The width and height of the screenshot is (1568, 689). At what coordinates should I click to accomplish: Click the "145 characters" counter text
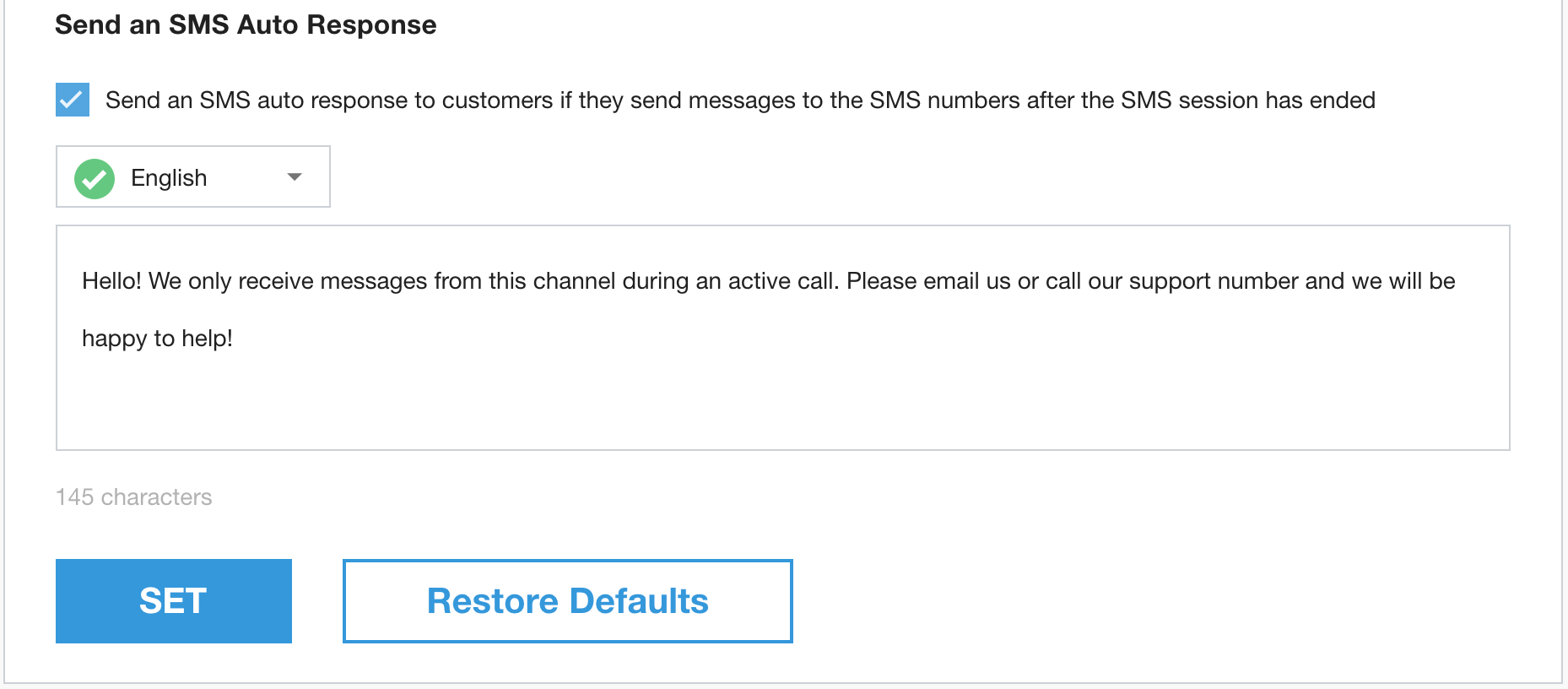point(134,497)
